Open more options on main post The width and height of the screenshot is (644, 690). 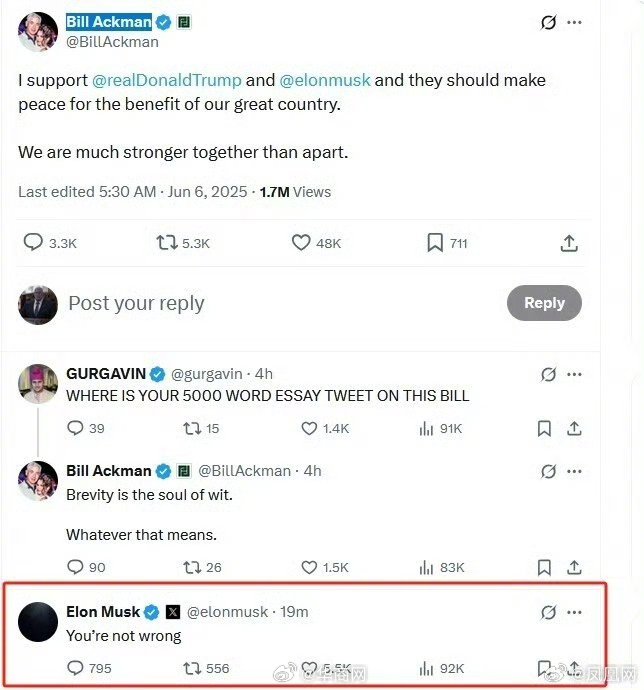pos(574,22)
